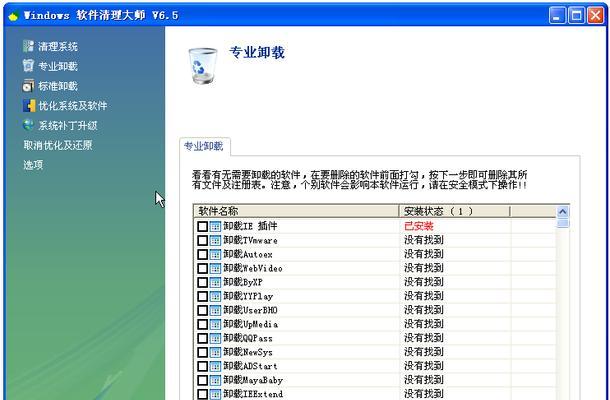Click the icon beside 卸载UserBHO
Image resolution: width=610 pixels, height=400 pixels.
point(215,311)
